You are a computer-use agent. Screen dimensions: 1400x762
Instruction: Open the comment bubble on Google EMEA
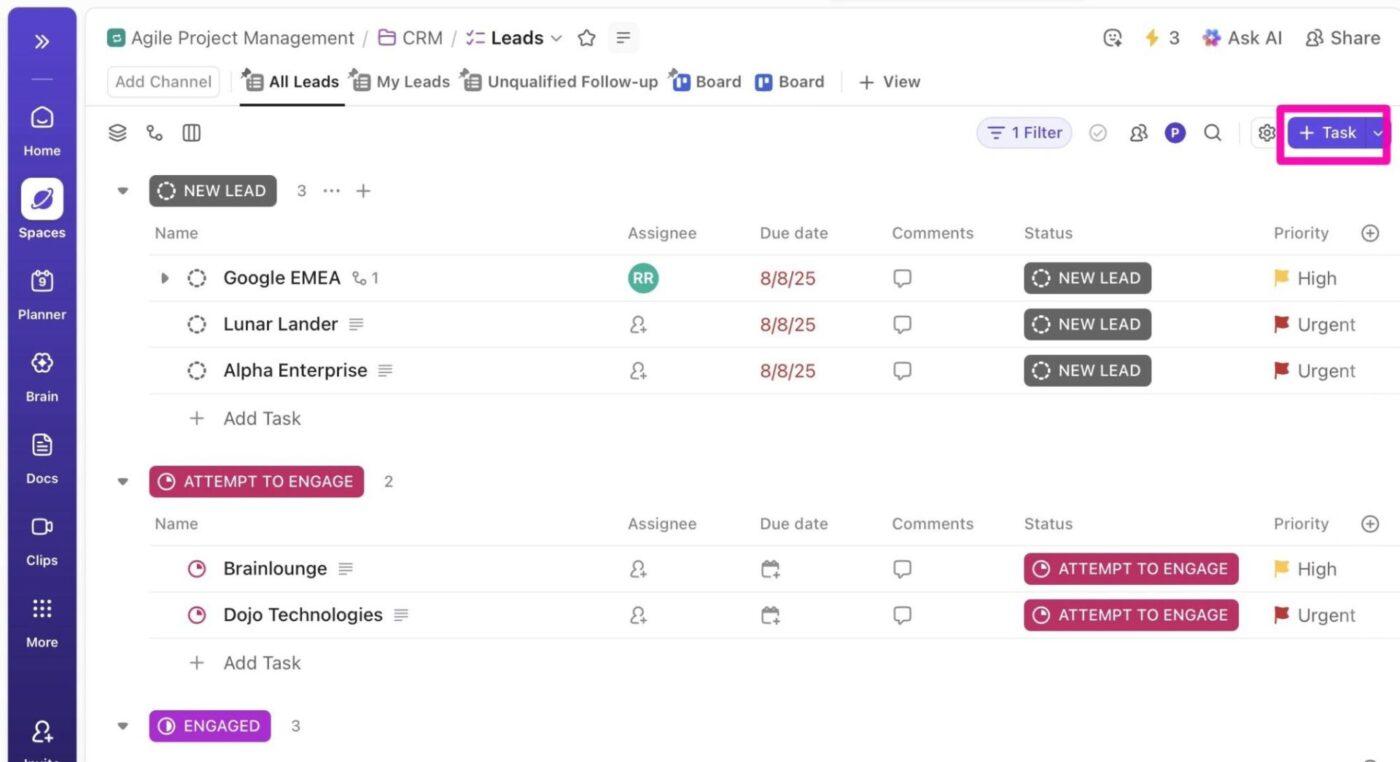coord(902,278)
